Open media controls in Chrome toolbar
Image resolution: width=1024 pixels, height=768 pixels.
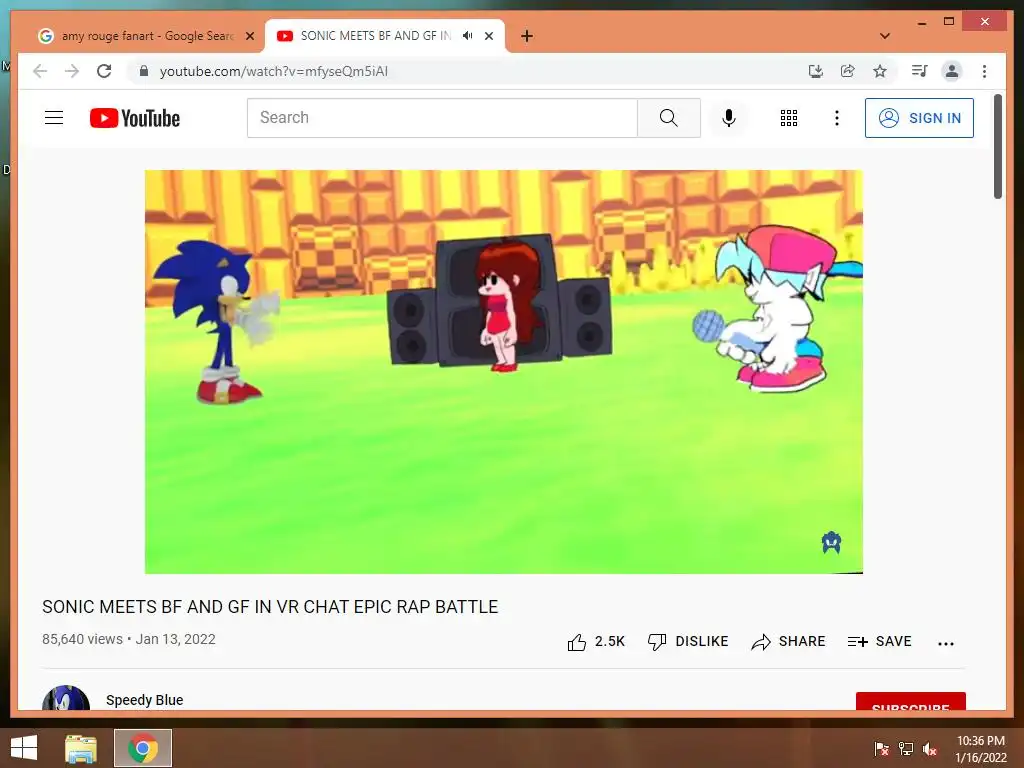(x=920, y=71)
